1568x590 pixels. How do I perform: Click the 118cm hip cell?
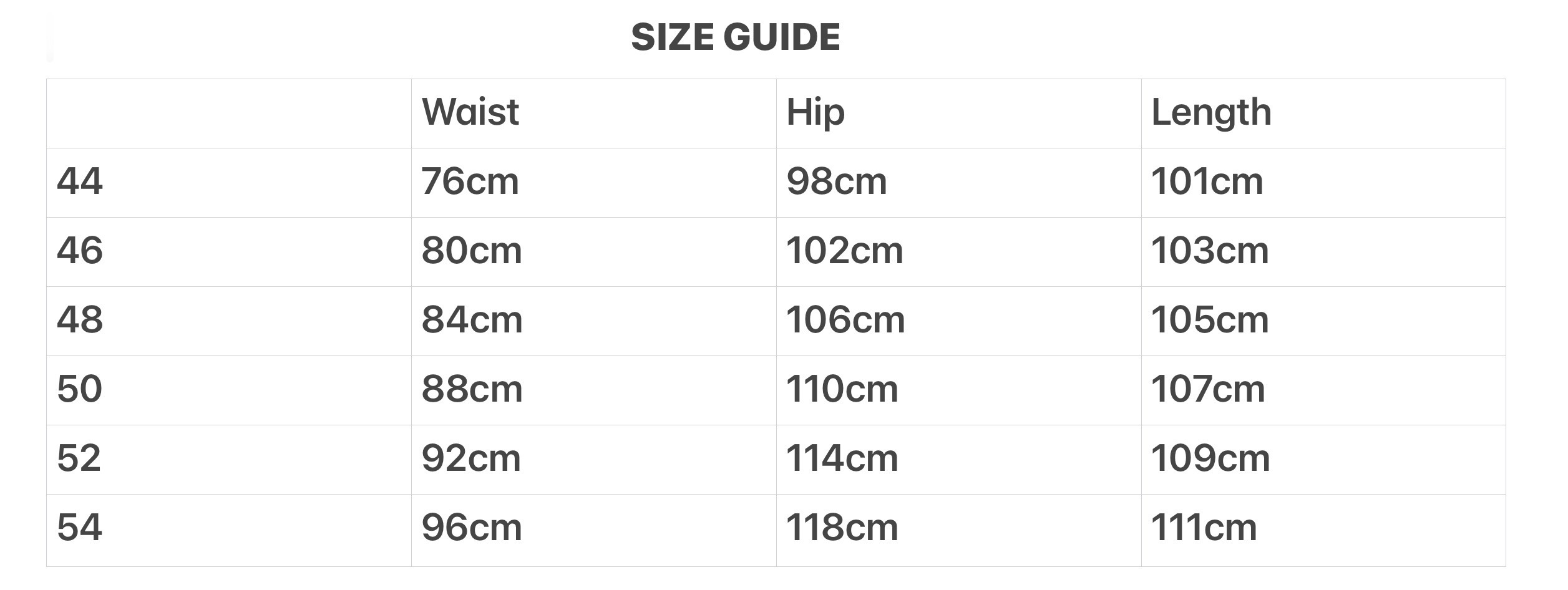842,528
